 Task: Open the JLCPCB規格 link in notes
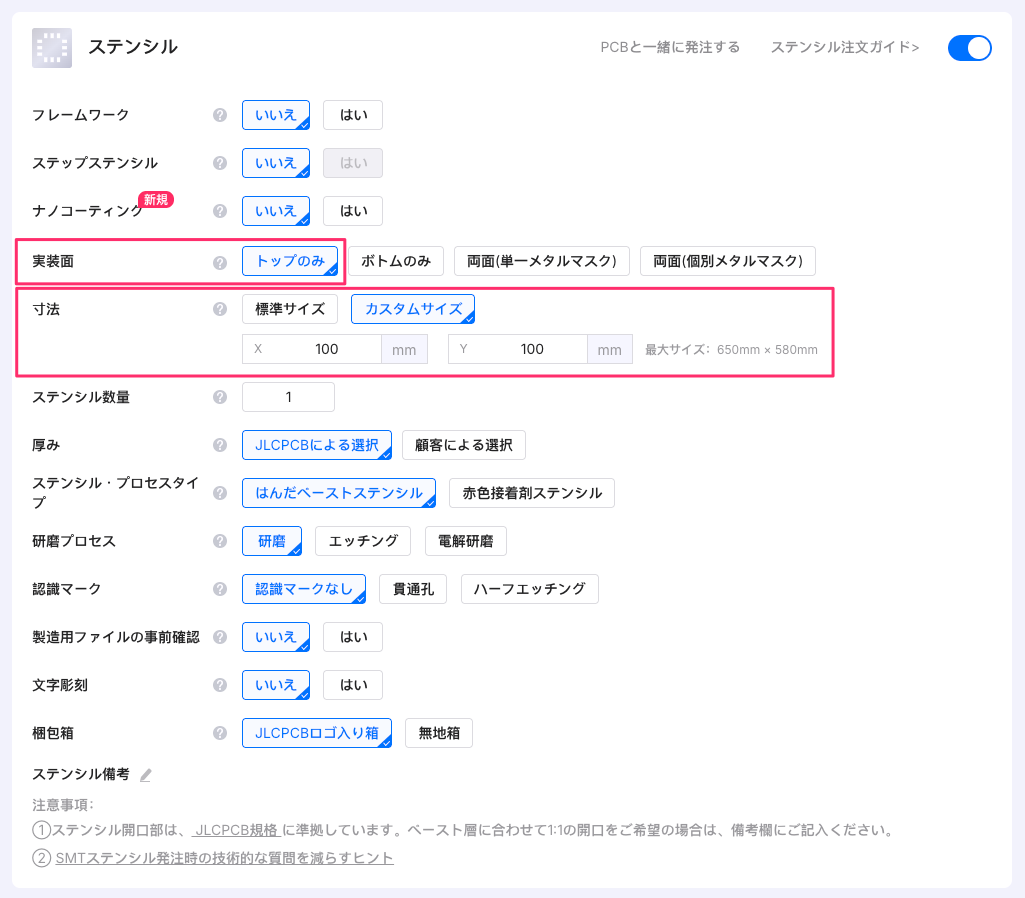tap(236, 830)
